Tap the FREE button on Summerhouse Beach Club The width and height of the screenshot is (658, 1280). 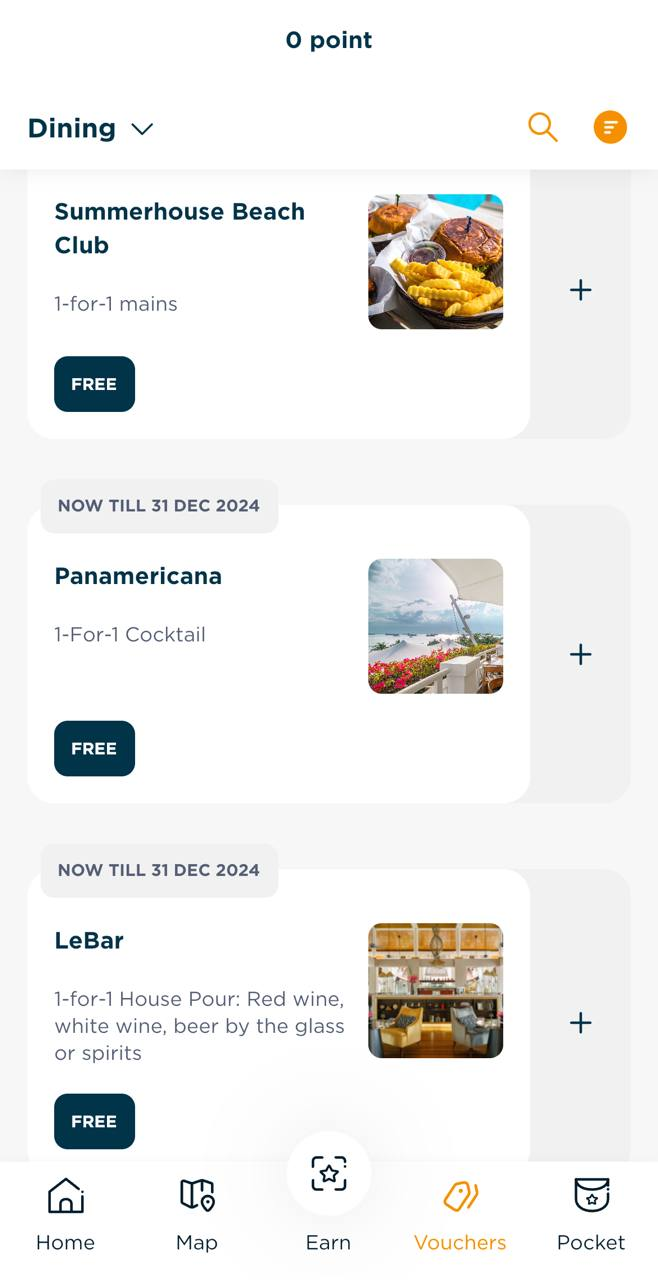[x=94, y=384]
